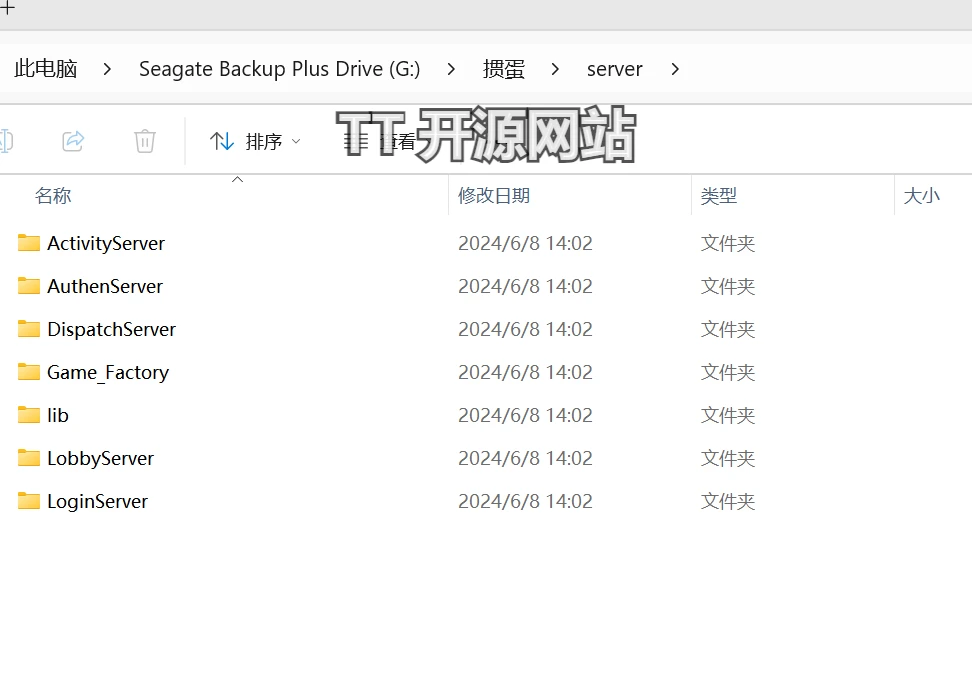Expand the chevron after Seagate Backup Plus Drive
Viewport: 972px width, 692px height.
(451, 69)
